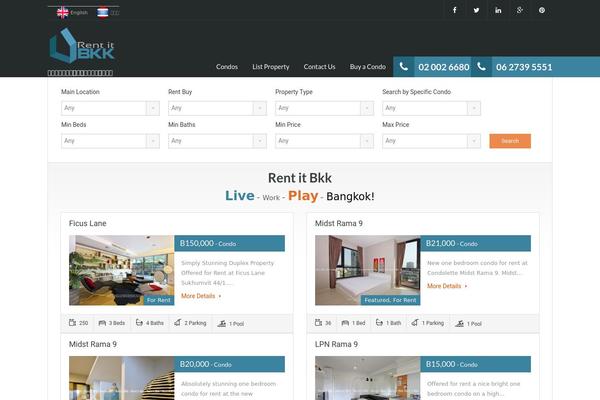The image size is (600, 400).
Task: Open the Contact Us menu item
Action: [x=320, y=67]
